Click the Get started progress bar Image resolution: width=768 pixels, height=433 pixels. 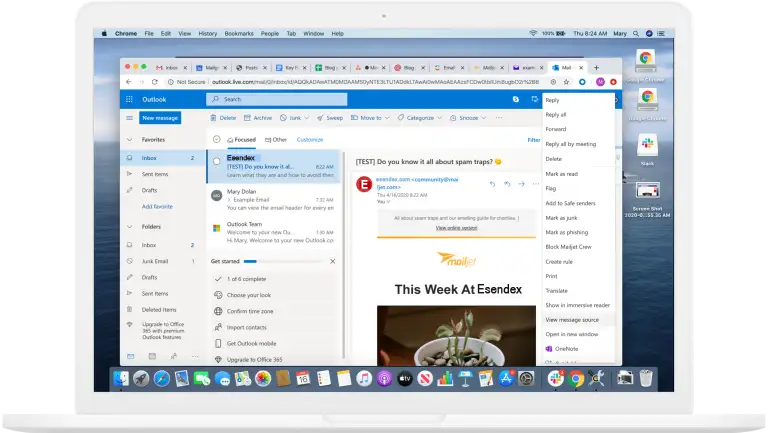point(282,262)
